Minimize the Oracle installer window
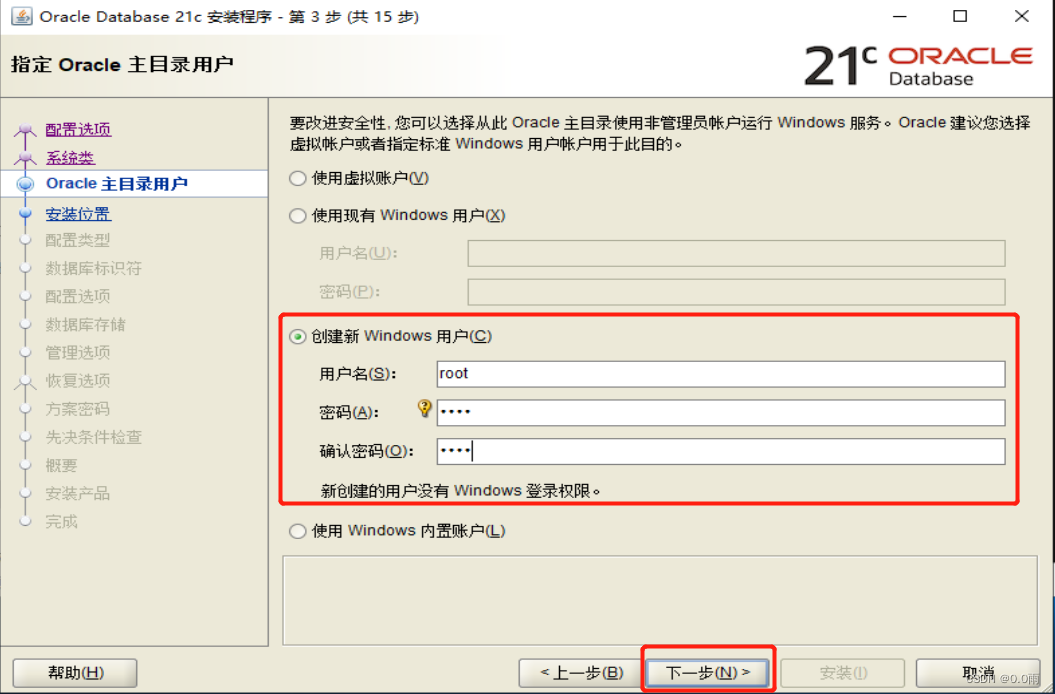Image resolution: width=1055 pixels, height=694 pixels. pos(900,16)
